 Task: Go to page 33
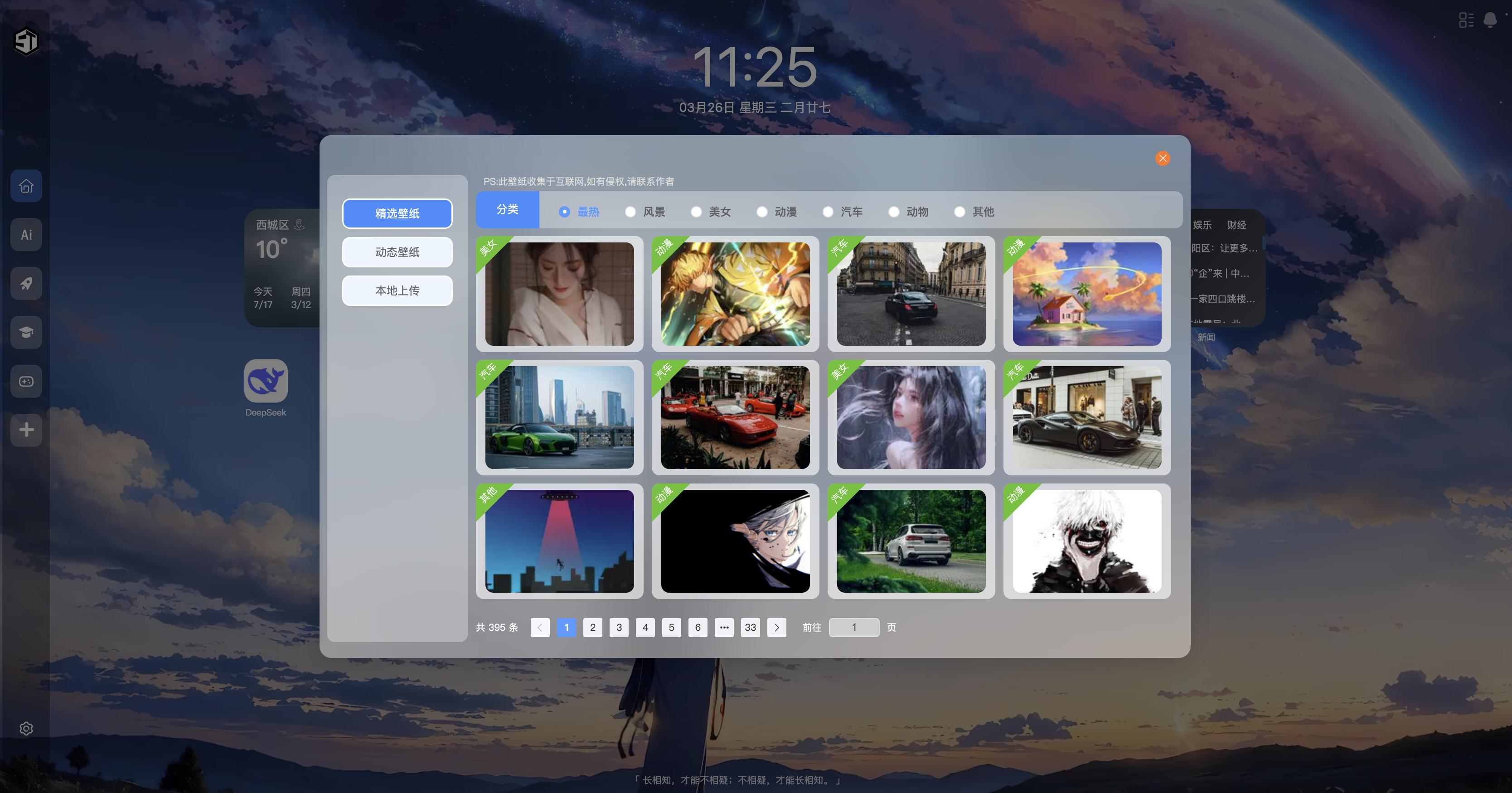pos(750,628)
